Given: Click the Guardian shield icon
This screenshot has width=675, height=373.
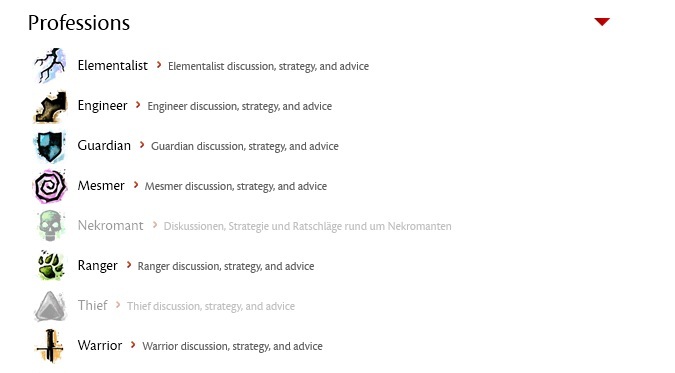Looking at the screenshot, I should click(50, 146).
